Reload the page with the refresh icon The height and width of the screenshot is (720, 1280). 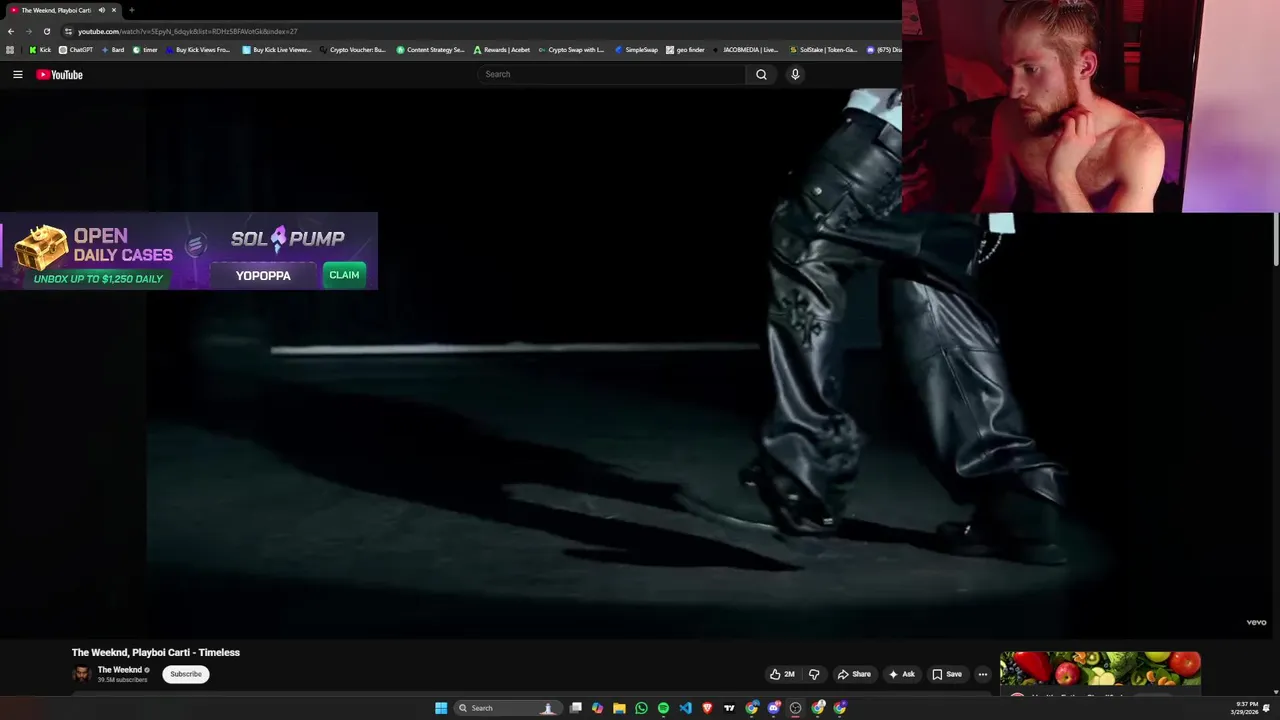point(46,31)
